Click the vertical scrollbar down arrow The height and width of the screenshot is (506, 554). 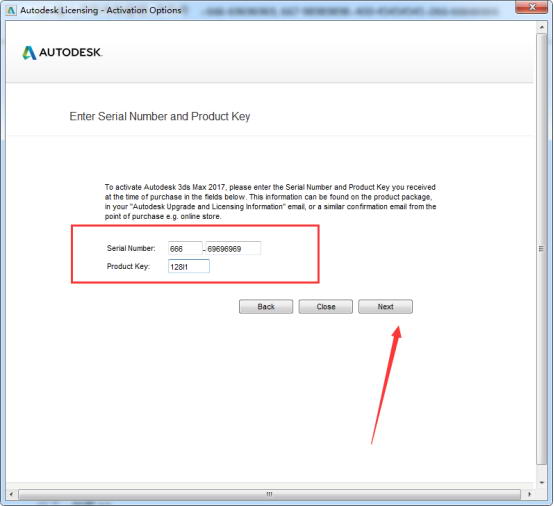[541, 482]
